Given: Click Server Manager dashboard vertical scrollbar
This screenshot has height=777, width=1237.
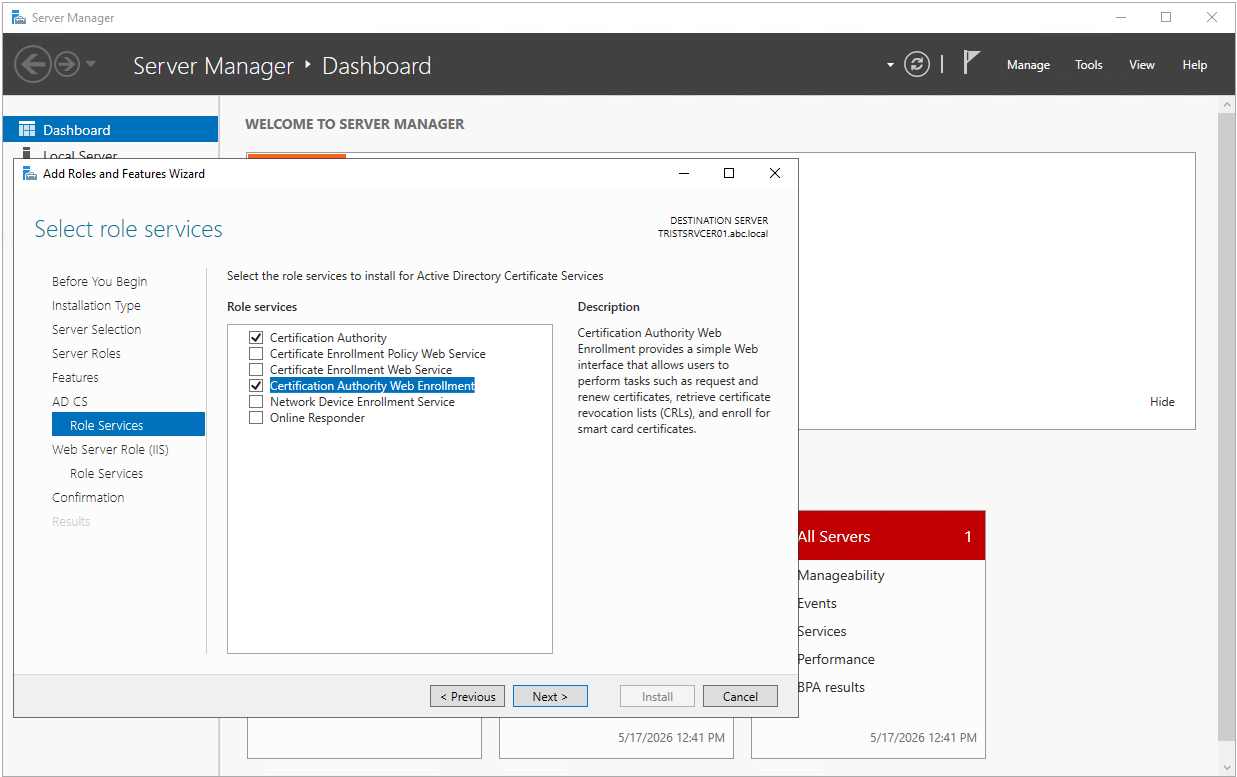Looking at the screenshot, I should pyautogui.click(x=1226, y=425).
